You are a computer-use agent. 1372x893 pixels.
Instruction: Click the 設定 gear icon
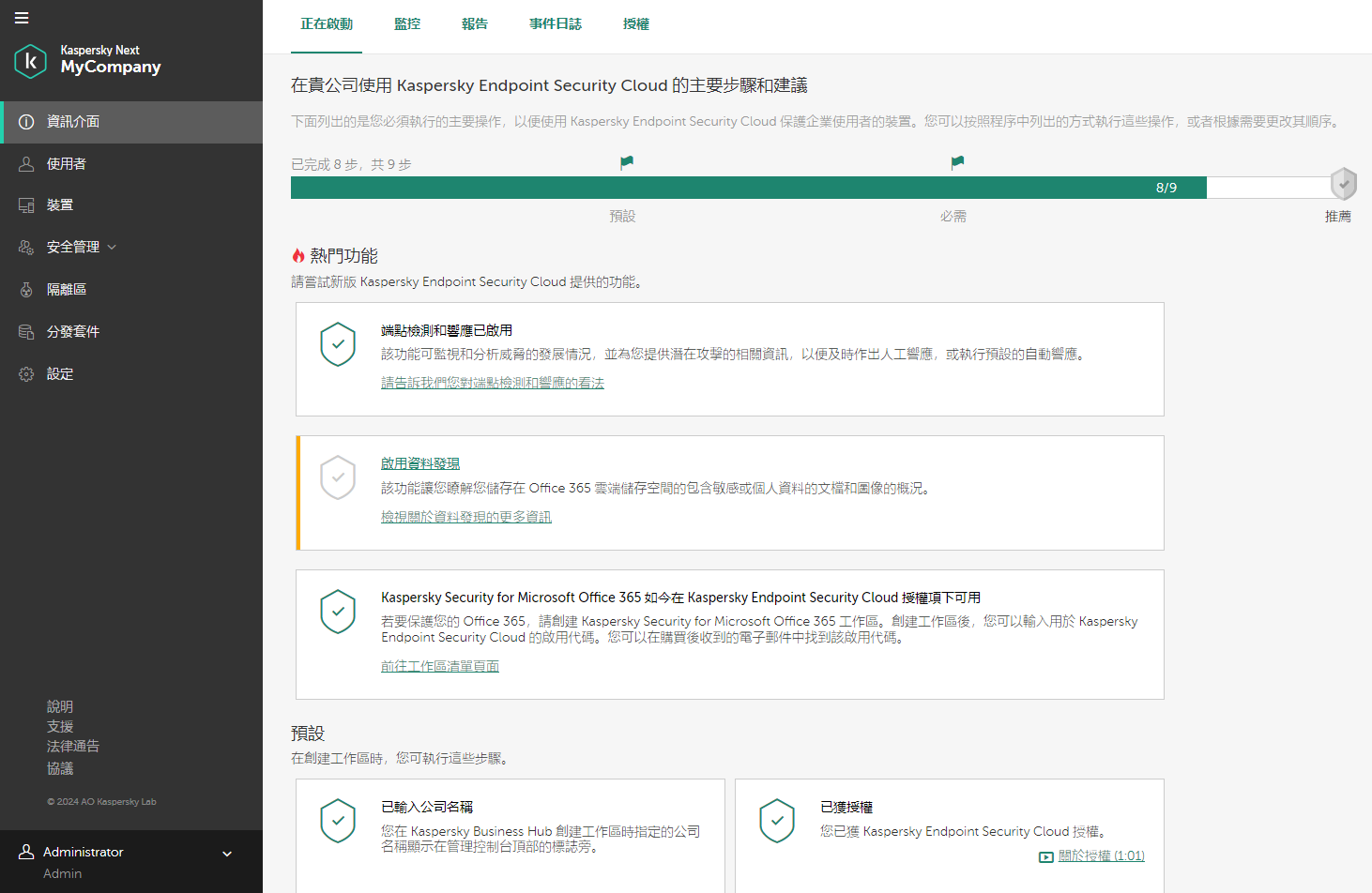point(26,374)
